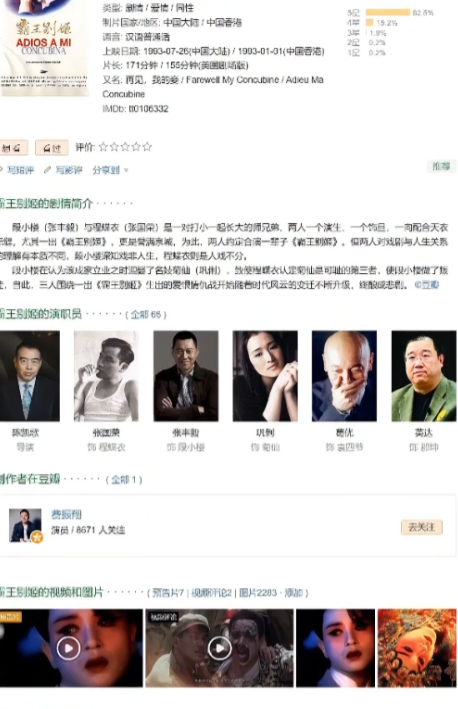The height and width of the screenshot is (709, 458).
Task: Open the 预告片7 trailers link
Action: [168, 592]
